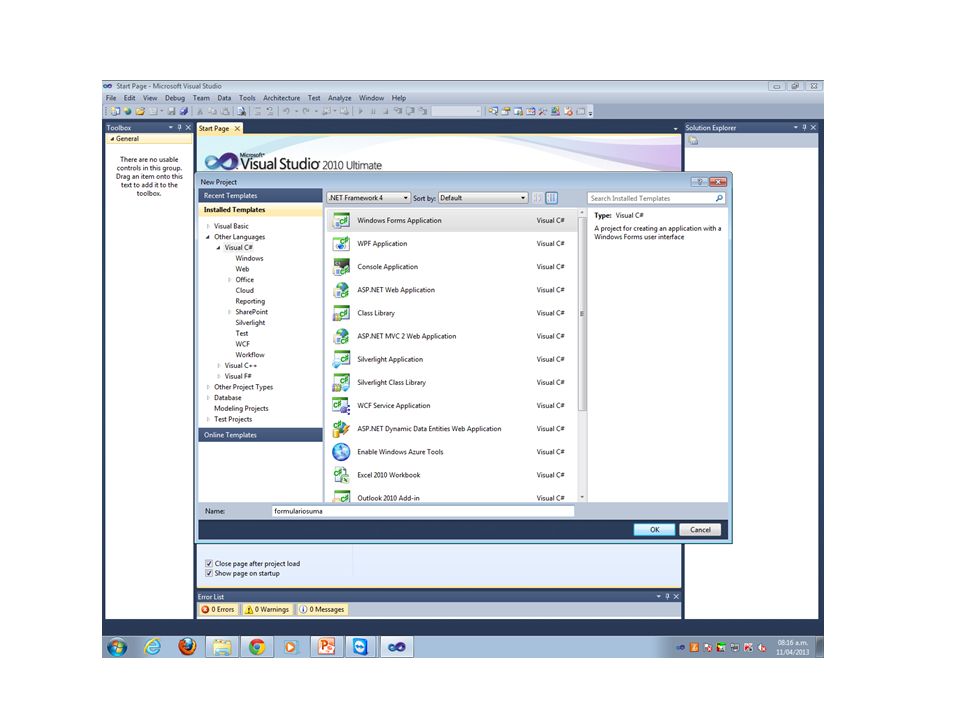Open the Debug menu
The height and width of the screenshot is (720, 960).
pyautogui.click(x=174, y=98)
